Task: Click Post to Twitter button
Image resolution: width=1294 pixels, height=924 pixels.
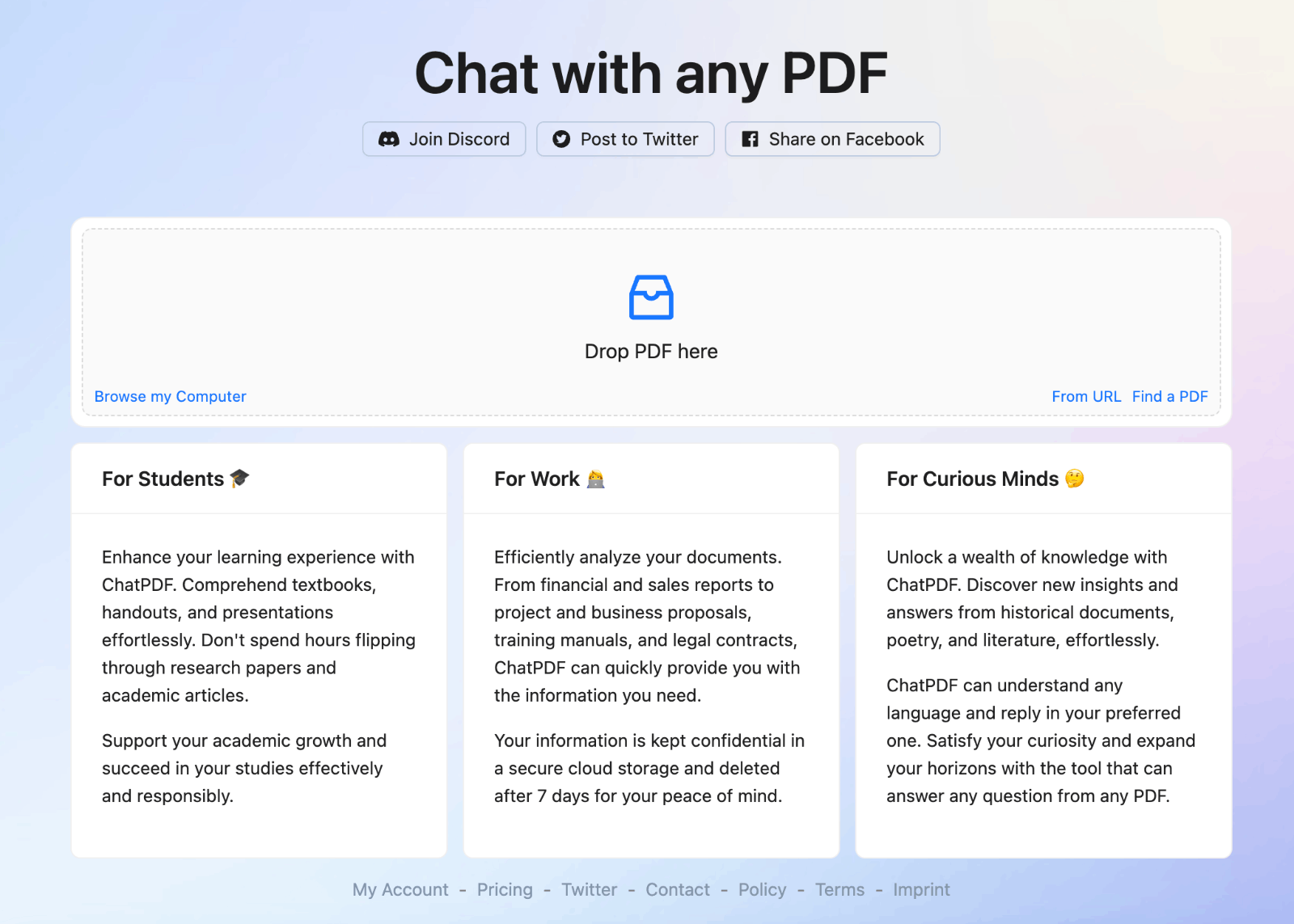Action: tap(625, 139)
